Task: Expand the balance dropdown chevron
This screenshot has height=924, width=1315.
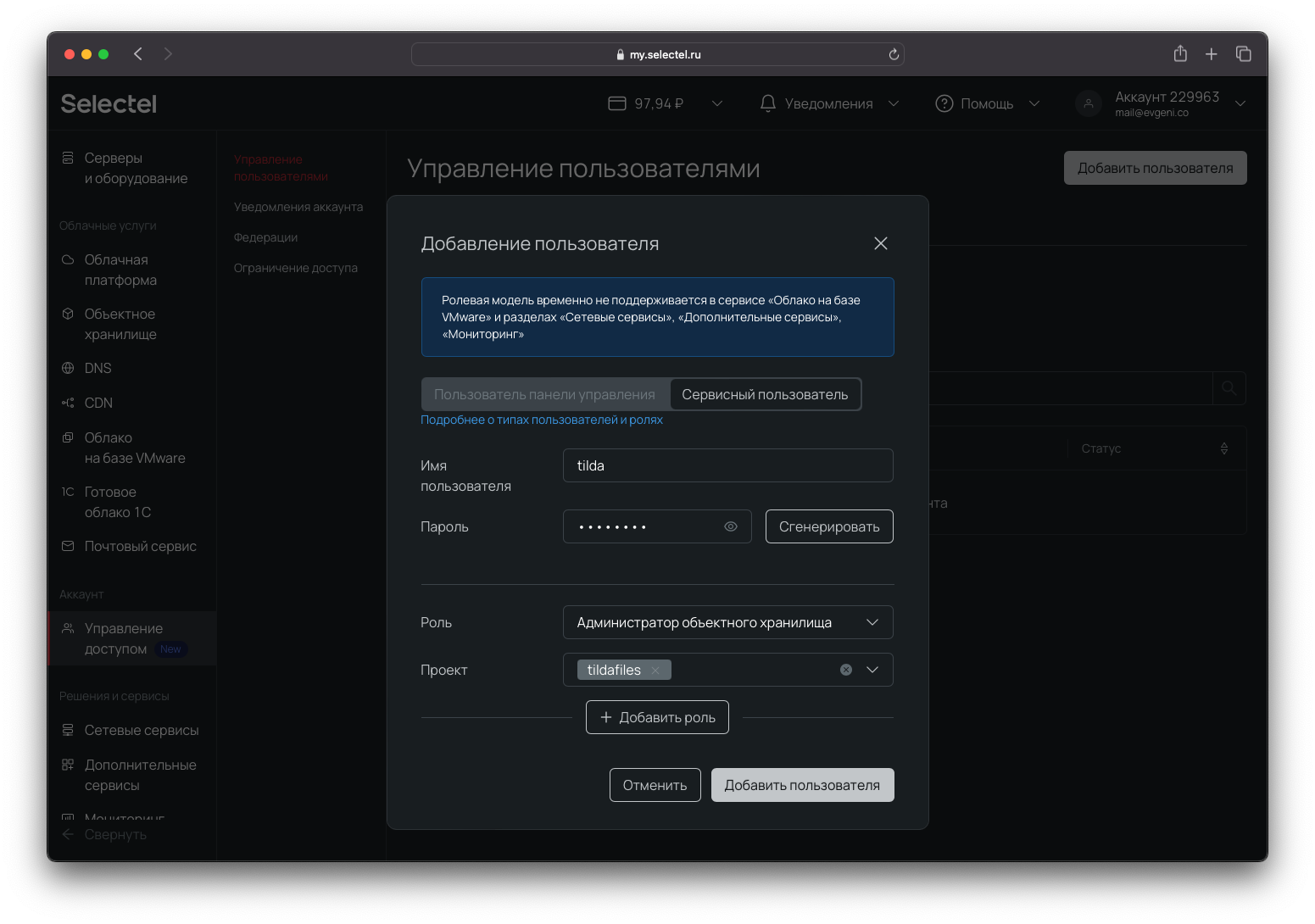Action: [717, 103]
